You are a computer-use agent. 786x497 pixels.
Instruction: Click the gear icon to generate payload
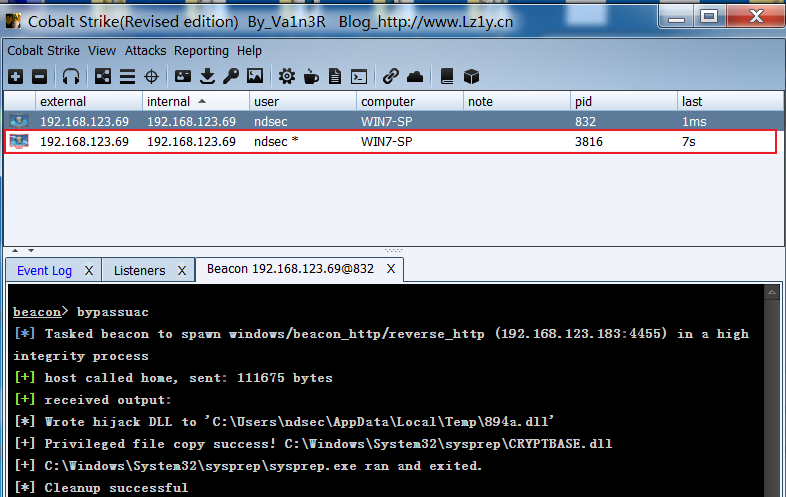[x=287, y=77]
